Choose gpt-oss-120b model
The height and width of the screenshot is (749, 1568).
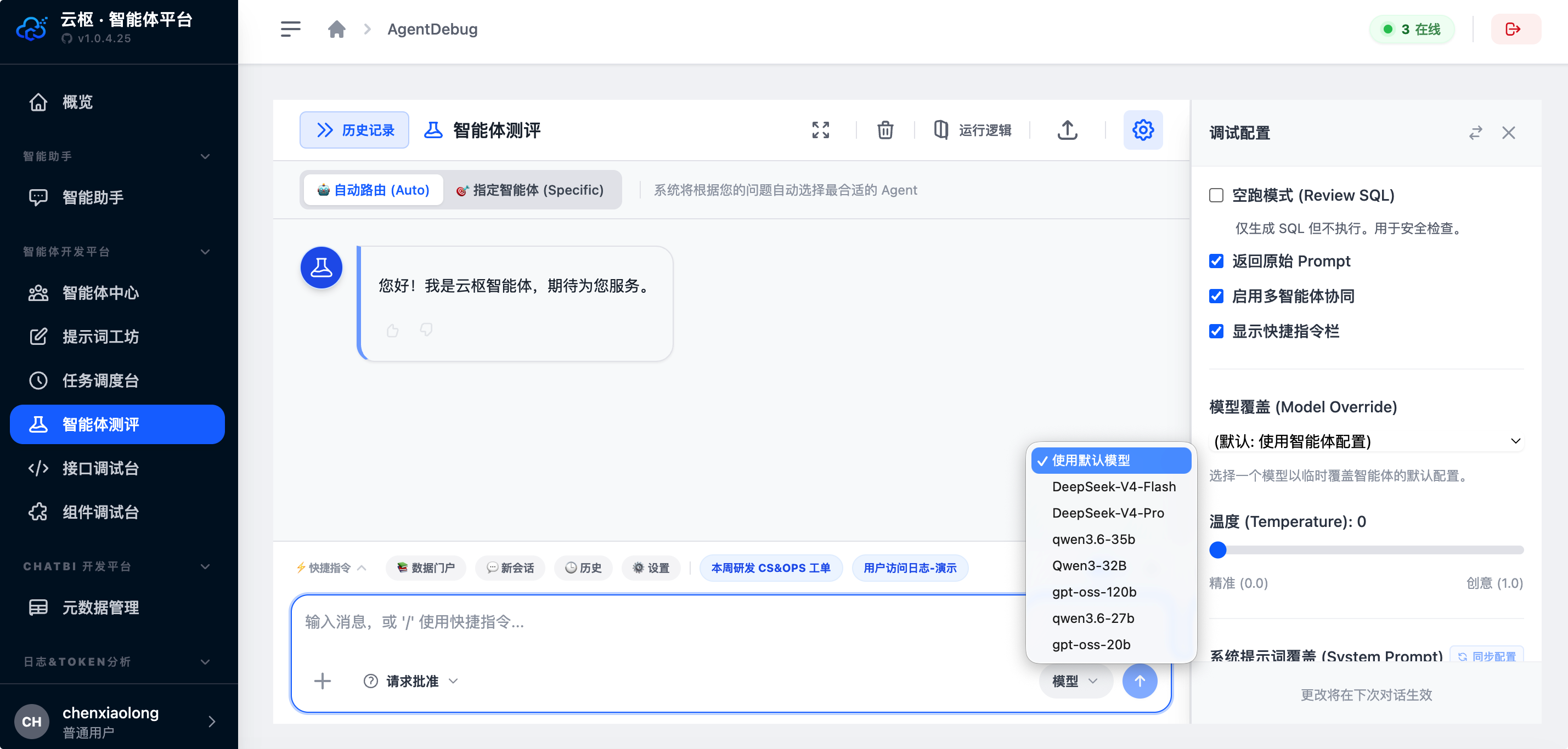(x=1111, y=592)
